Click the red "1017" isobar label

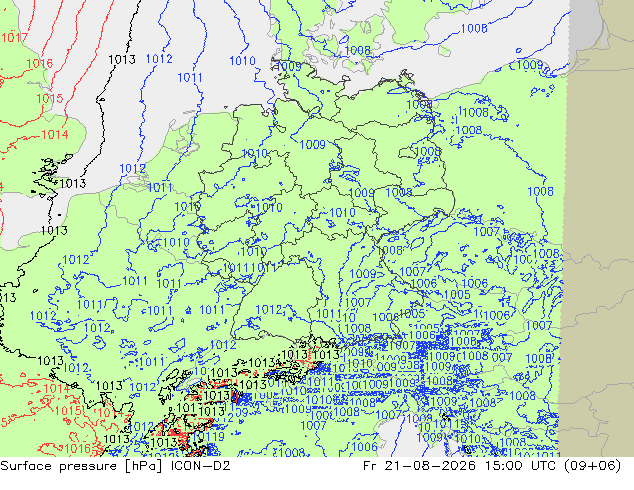point(14,38)
